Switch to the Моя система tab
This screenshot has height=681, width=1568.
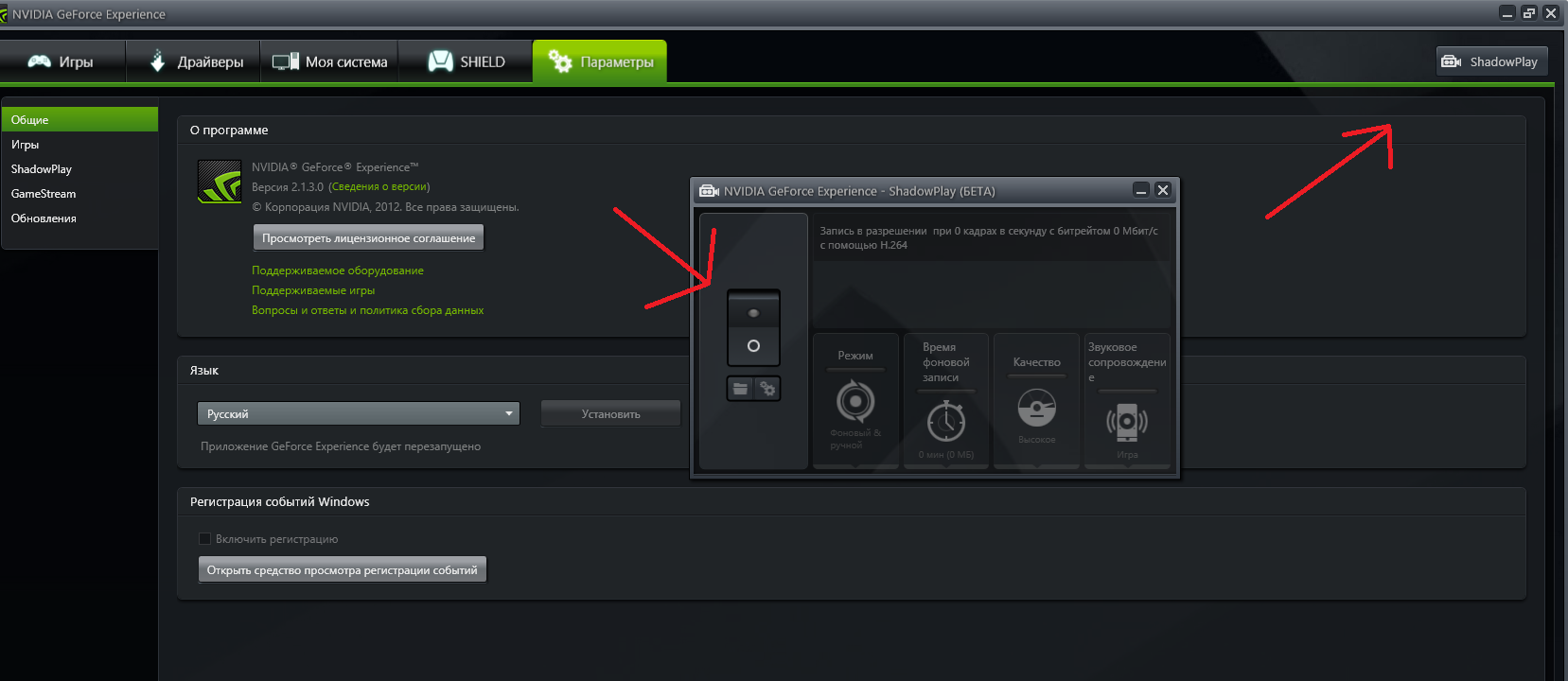pos(329,61)
